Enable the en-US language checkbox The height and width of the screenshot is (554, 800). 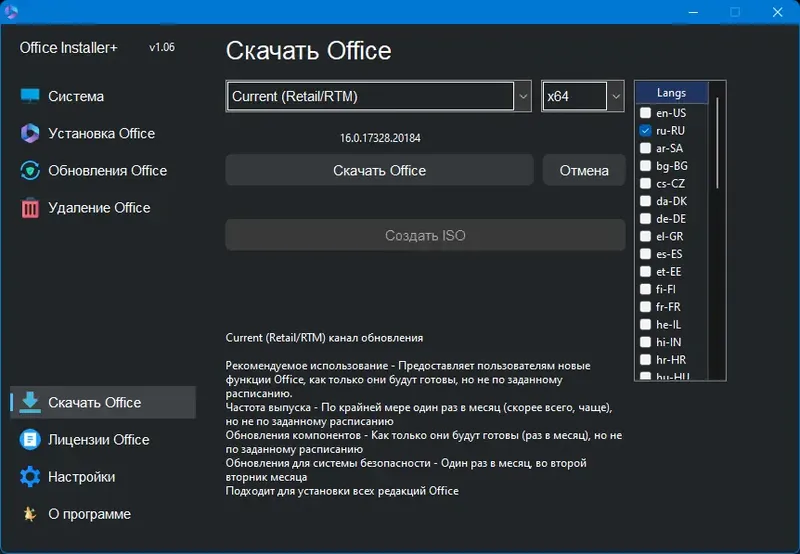tap(646, 113)
